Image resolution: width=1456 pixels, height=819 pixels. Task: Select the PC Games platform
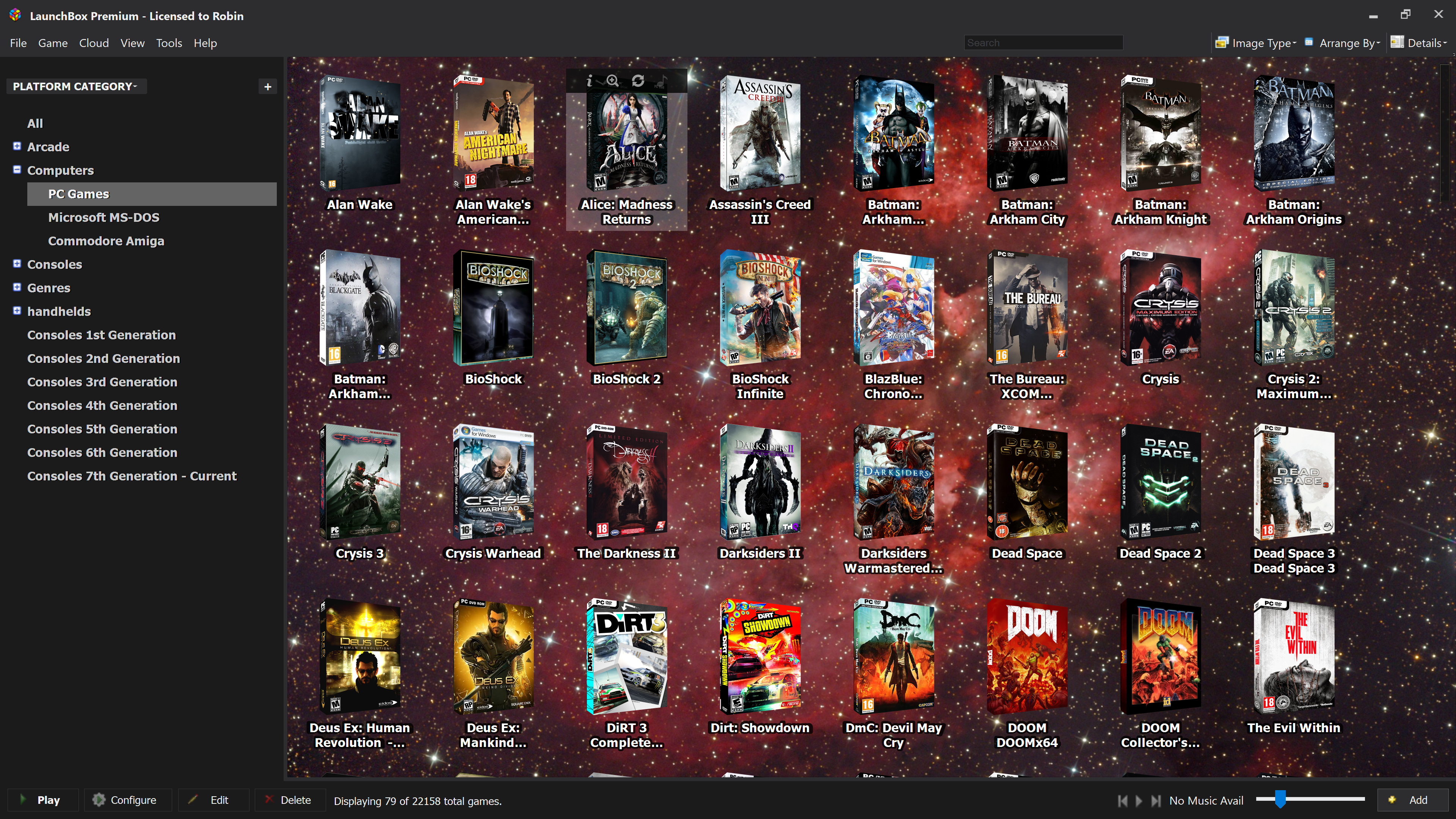coord(152,194)
